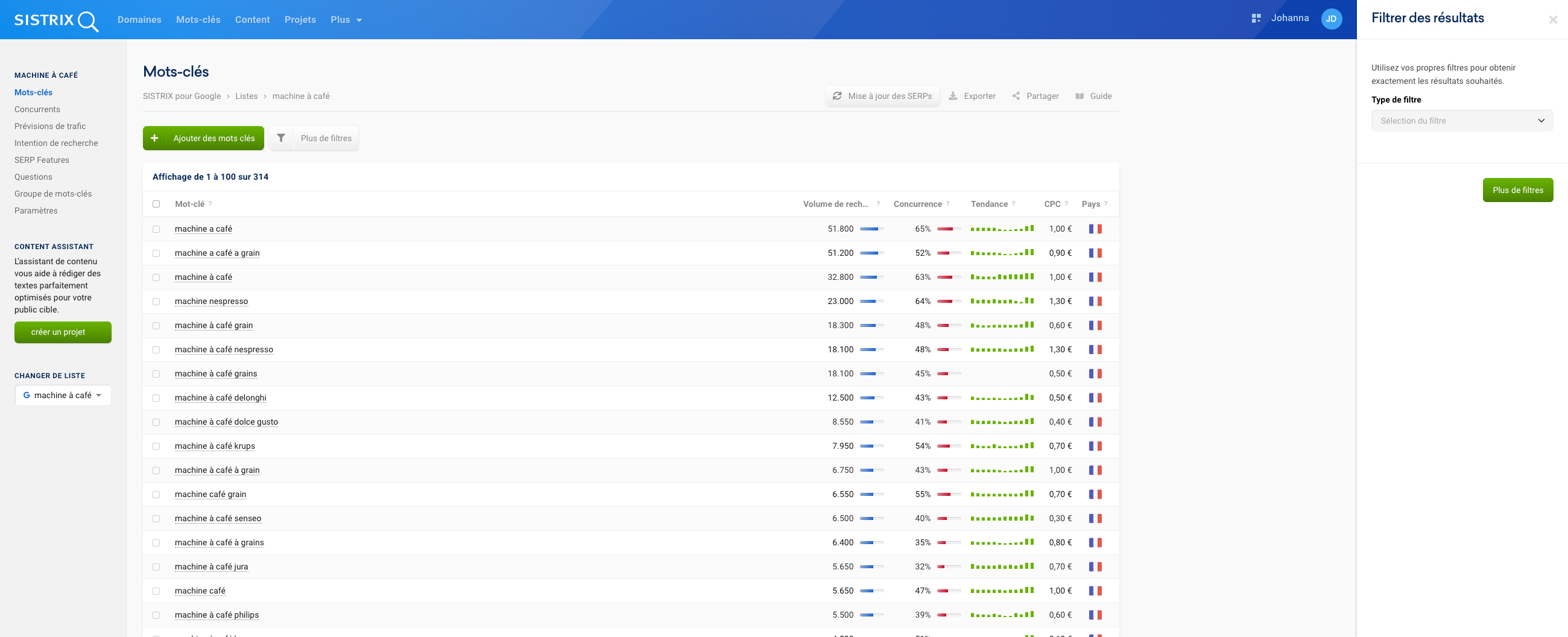This screenshot has height=637, width=1568.
Task: Click the Partager share icon
Action: [x=1016, y=97]
